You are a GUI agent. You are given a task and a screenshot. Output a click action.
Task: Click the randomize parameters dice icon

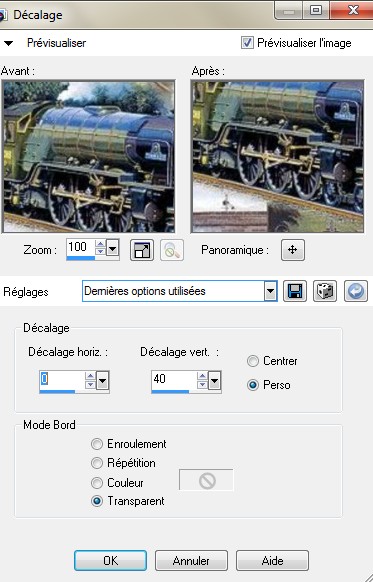[325, 291]
